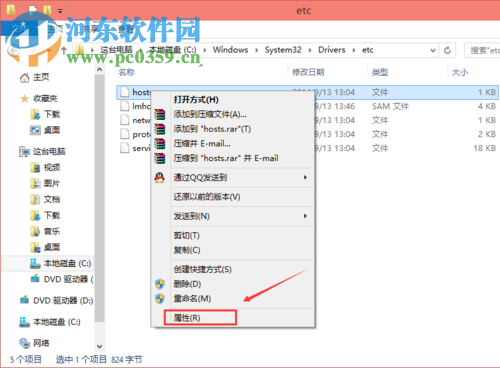This screenshot has width=500, height=368.
Task: Sort by Date modified (修改日期) column
Action: (308, 72)
